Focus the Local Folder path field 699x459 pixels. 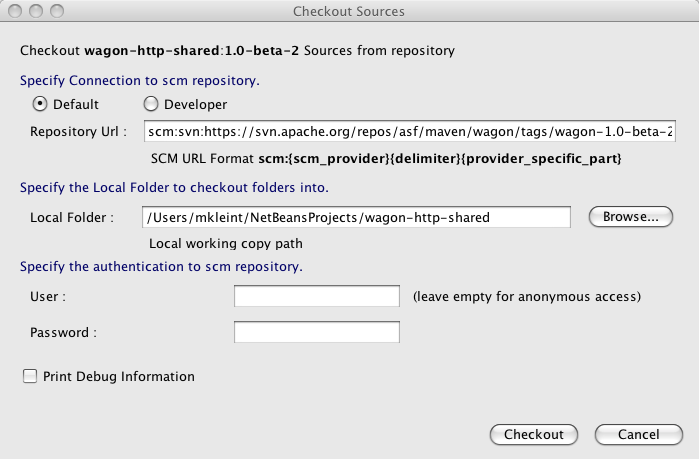pos(357,217)
